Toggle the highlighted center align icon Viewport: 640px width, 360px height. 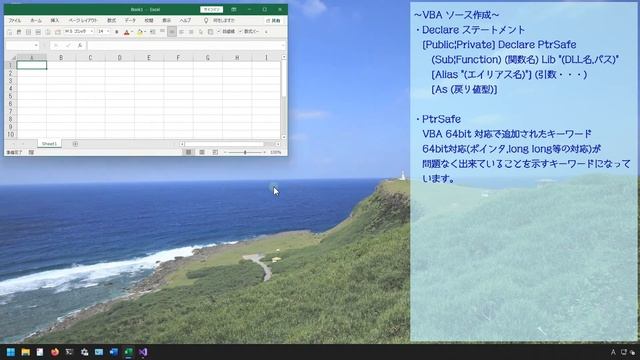pos(172,32)
